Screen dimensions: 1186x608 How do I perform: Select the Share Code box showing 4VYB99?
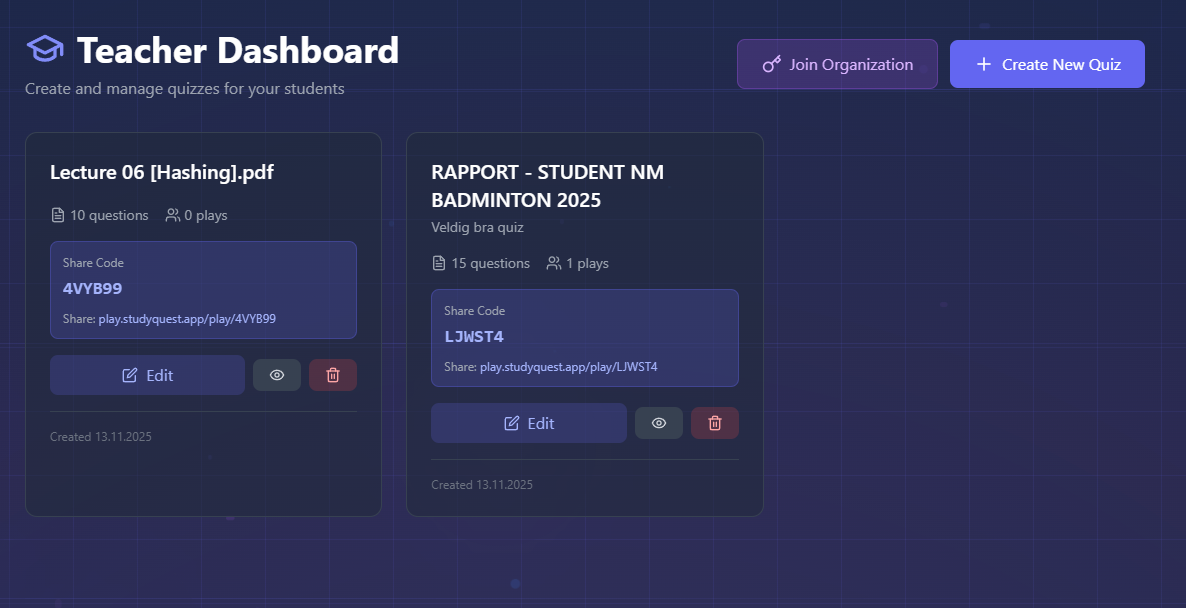(203, 288)
